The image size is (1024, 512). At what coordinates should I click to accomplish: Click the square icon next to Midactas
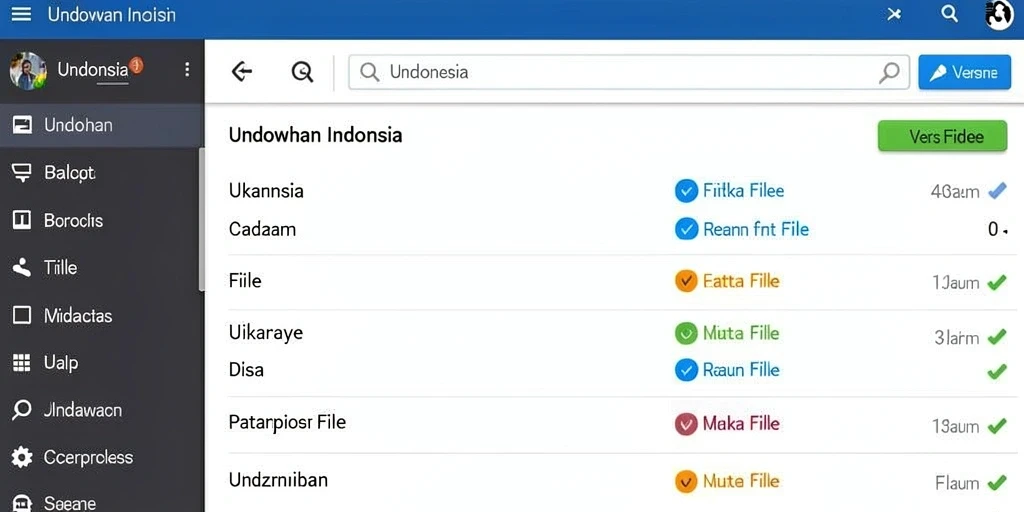(x=22, y=316)
